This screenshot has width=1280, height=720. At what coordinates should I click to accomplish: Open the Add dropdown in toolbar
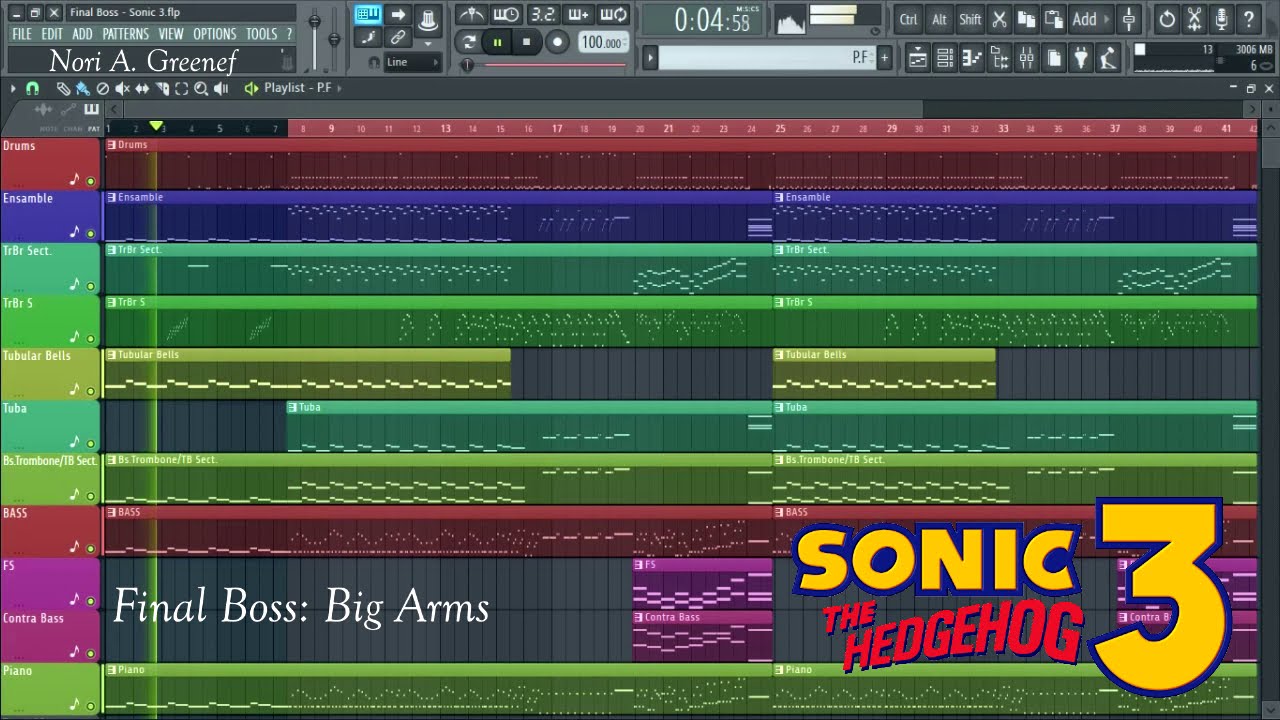coord(1090,19)
